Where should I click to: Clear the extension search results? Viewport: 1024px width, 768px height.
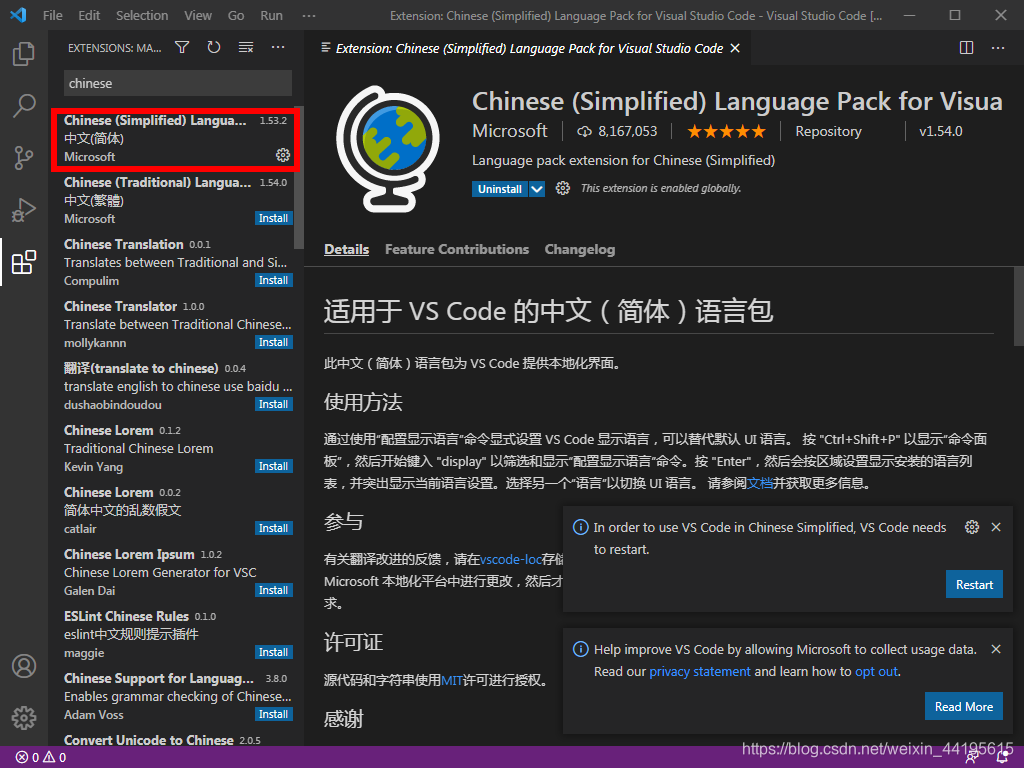[245, 47]
